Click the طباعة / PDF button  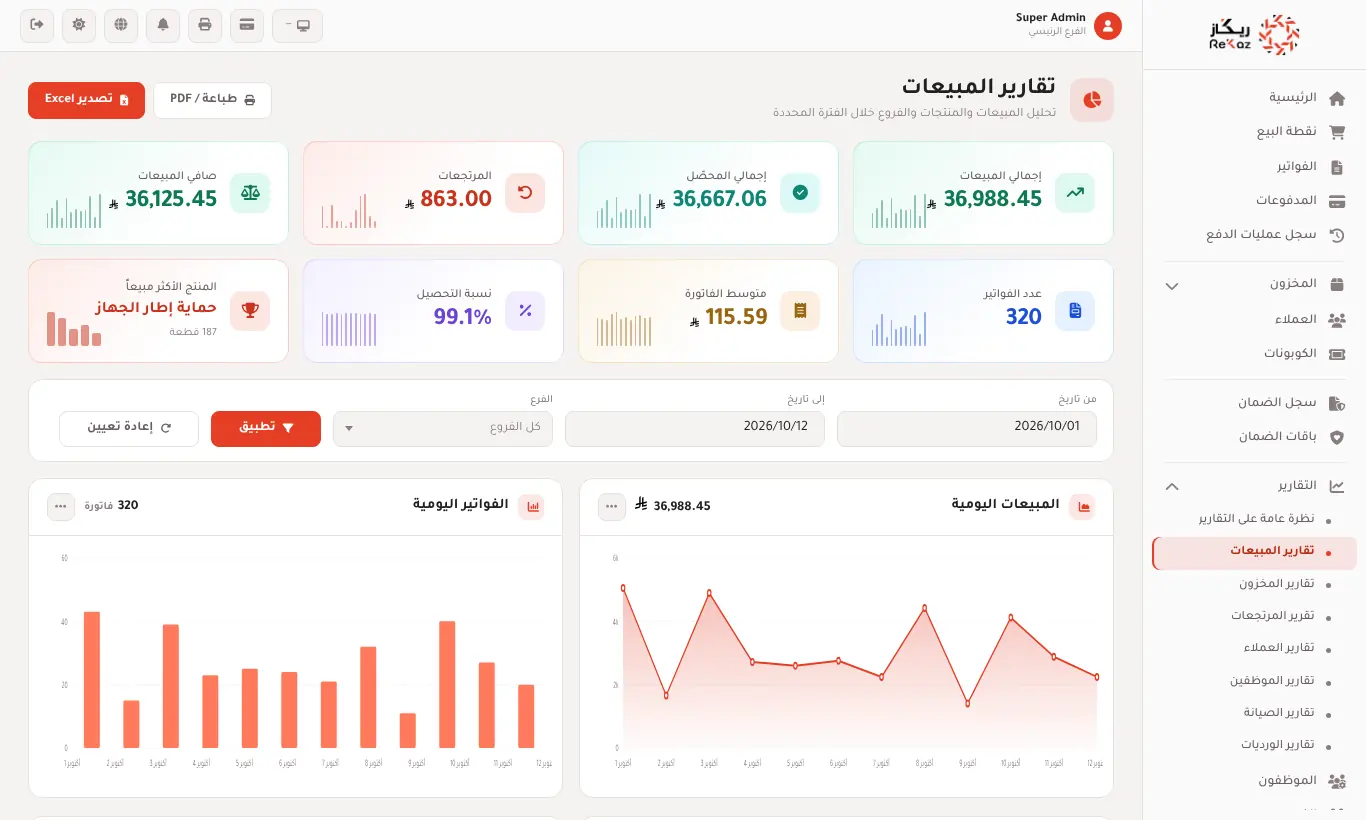pyautogui.click(x=212, y=100)
